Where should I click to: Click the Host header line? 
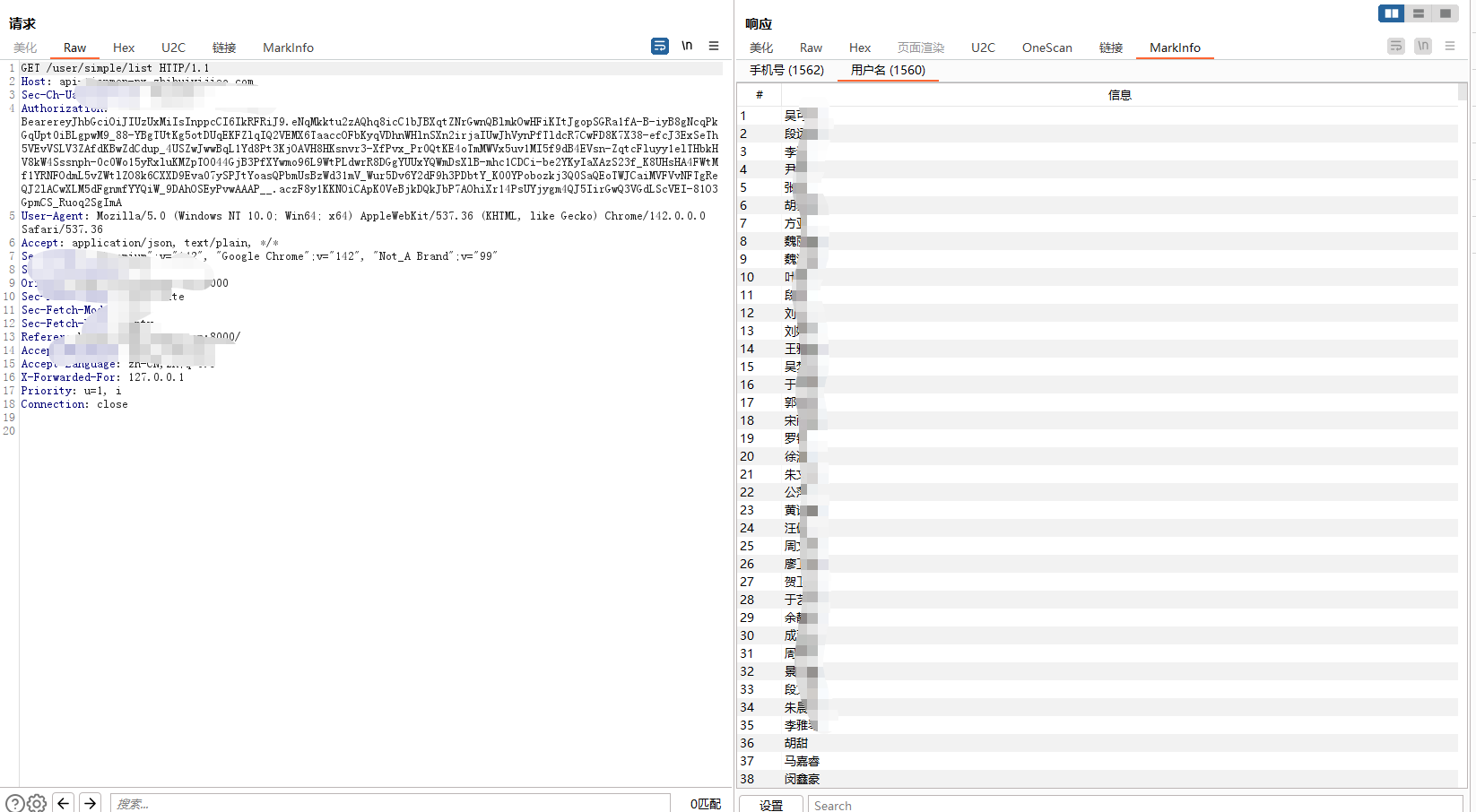(x=137, y=82)
